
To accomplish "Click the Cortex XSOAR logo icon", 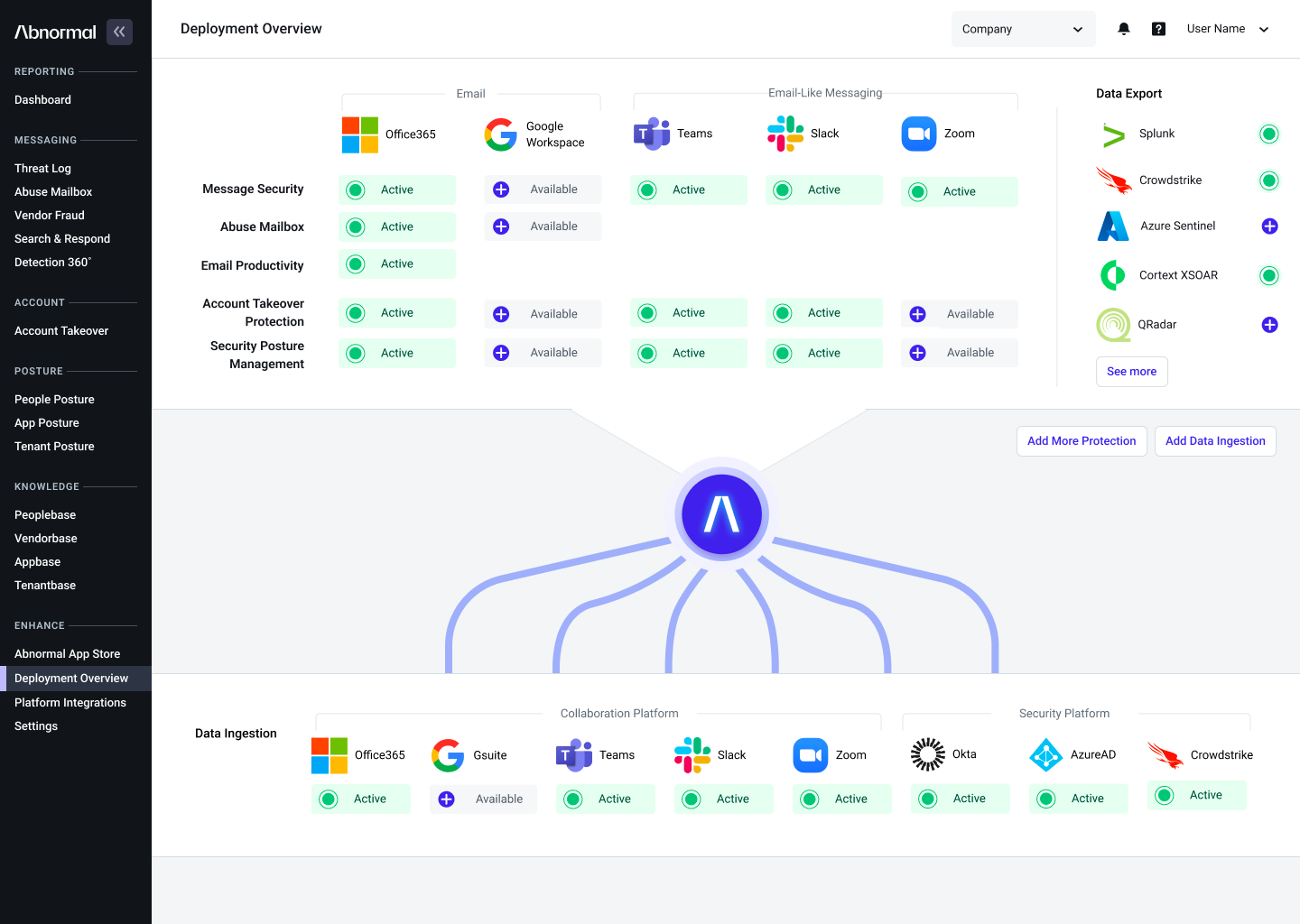I will coord(1113,275).
